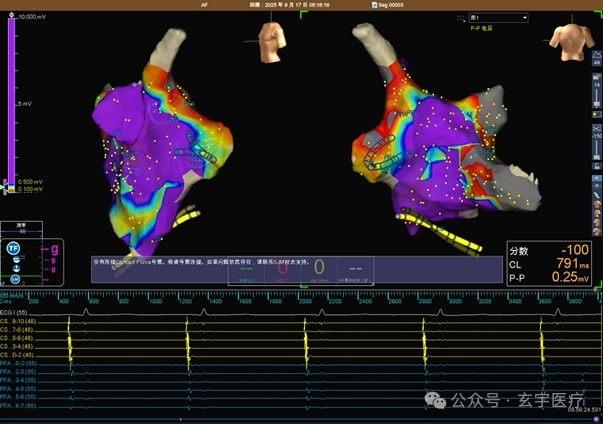Click the blue TF contact force icon
Screen dimensions: 603x424
pyautogui.click(x=13, y=248)
